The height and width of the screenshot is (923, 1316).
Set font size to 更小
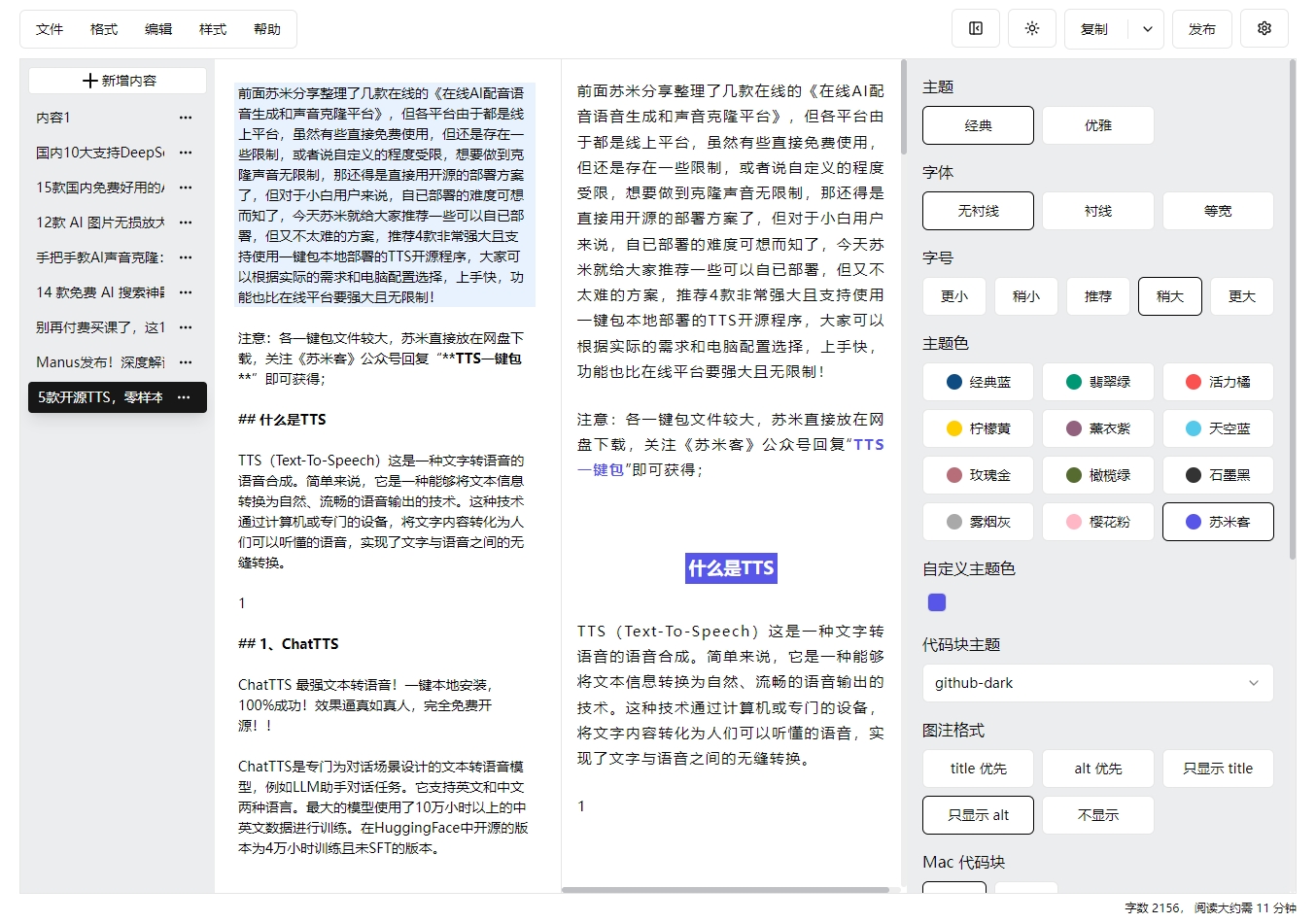coord(954,296)
